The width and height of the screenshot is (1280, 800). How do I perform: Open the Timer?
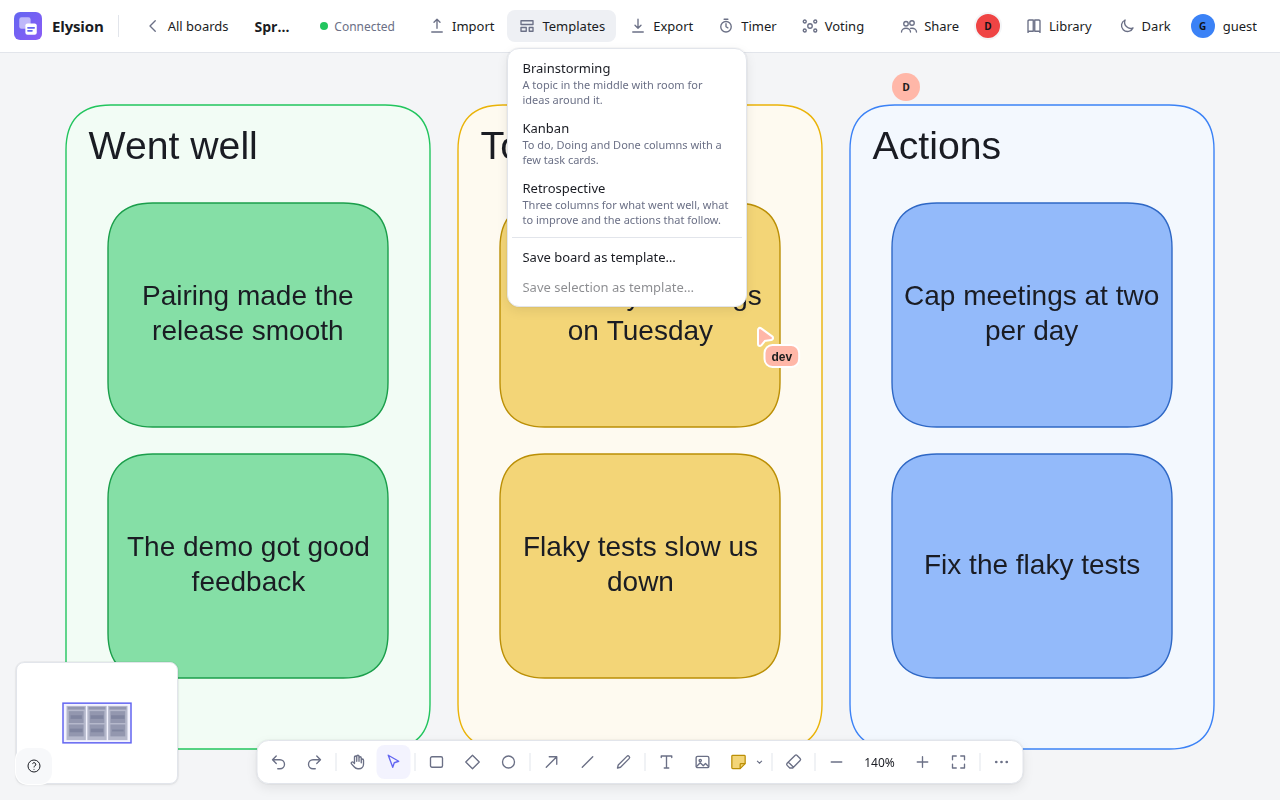(x=747, y=26)
